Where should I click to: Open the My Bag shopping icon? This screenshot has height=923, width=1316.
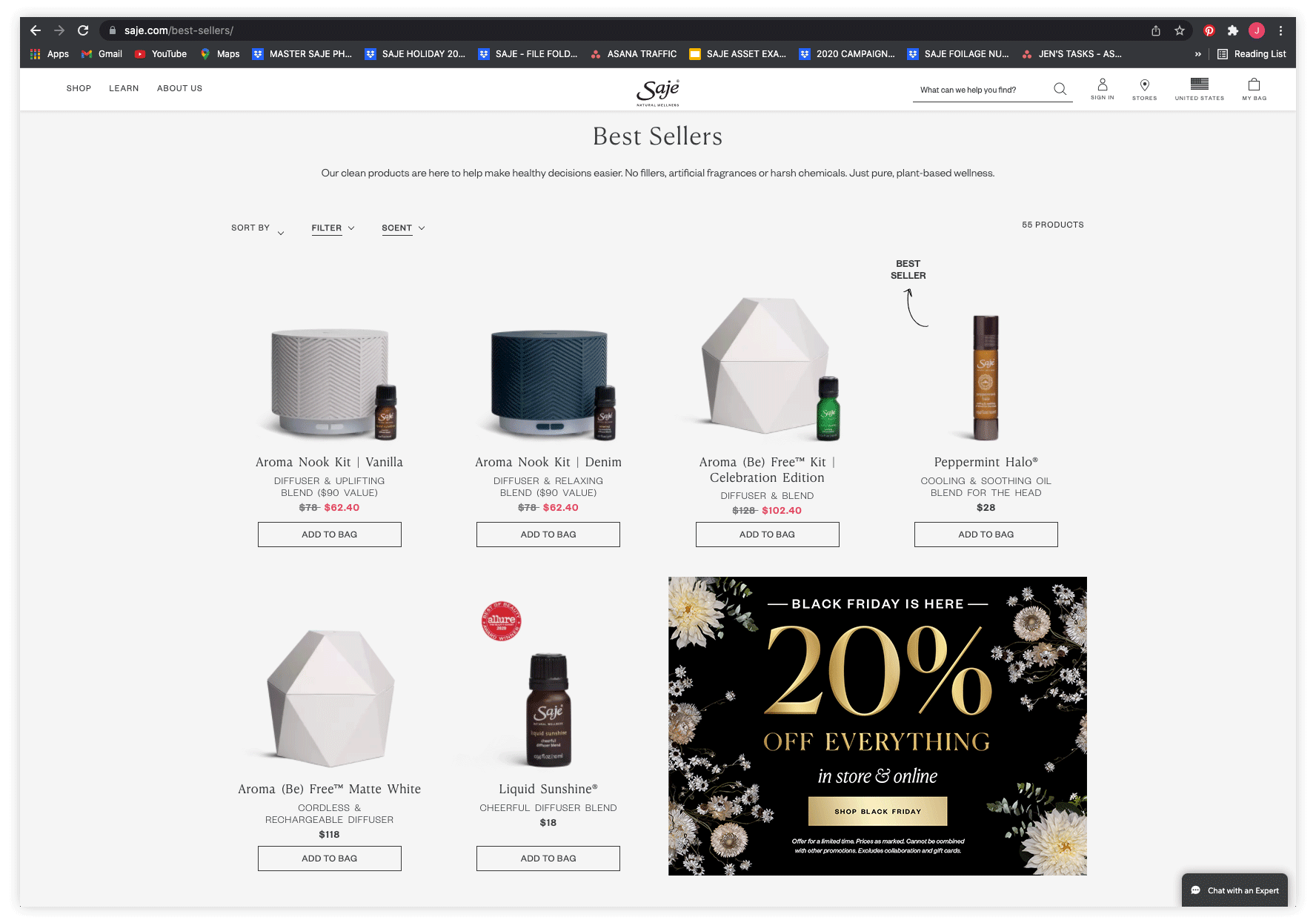tap(1254, 85)
